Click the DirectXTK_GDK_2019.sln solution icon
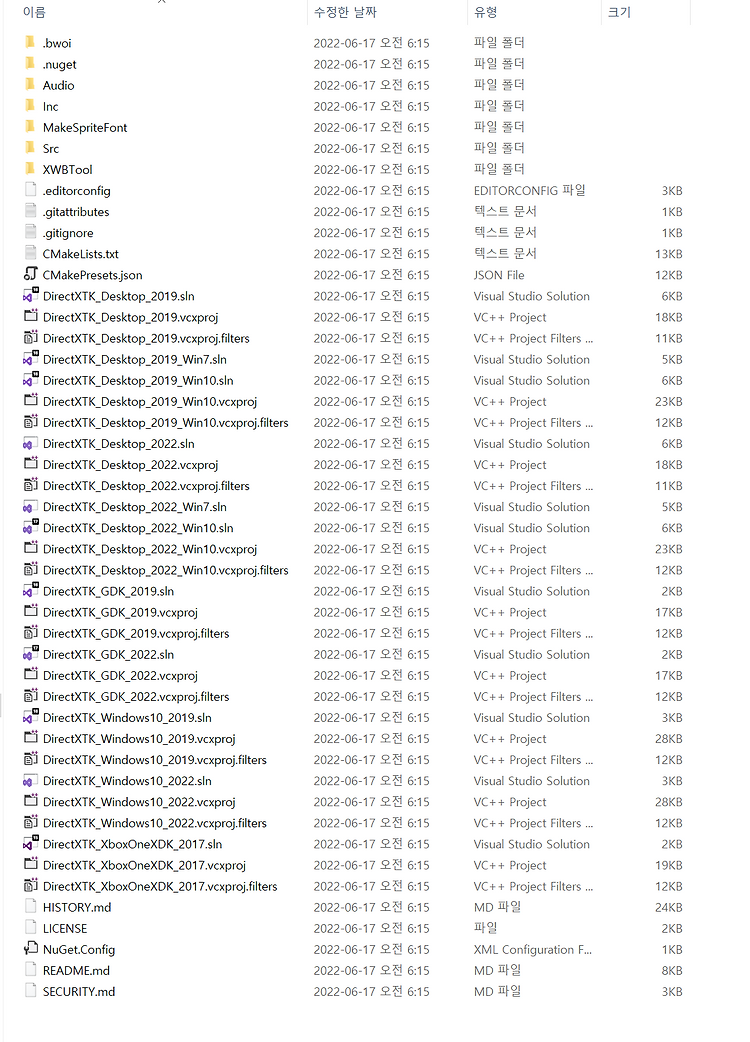 pos(31,590)
